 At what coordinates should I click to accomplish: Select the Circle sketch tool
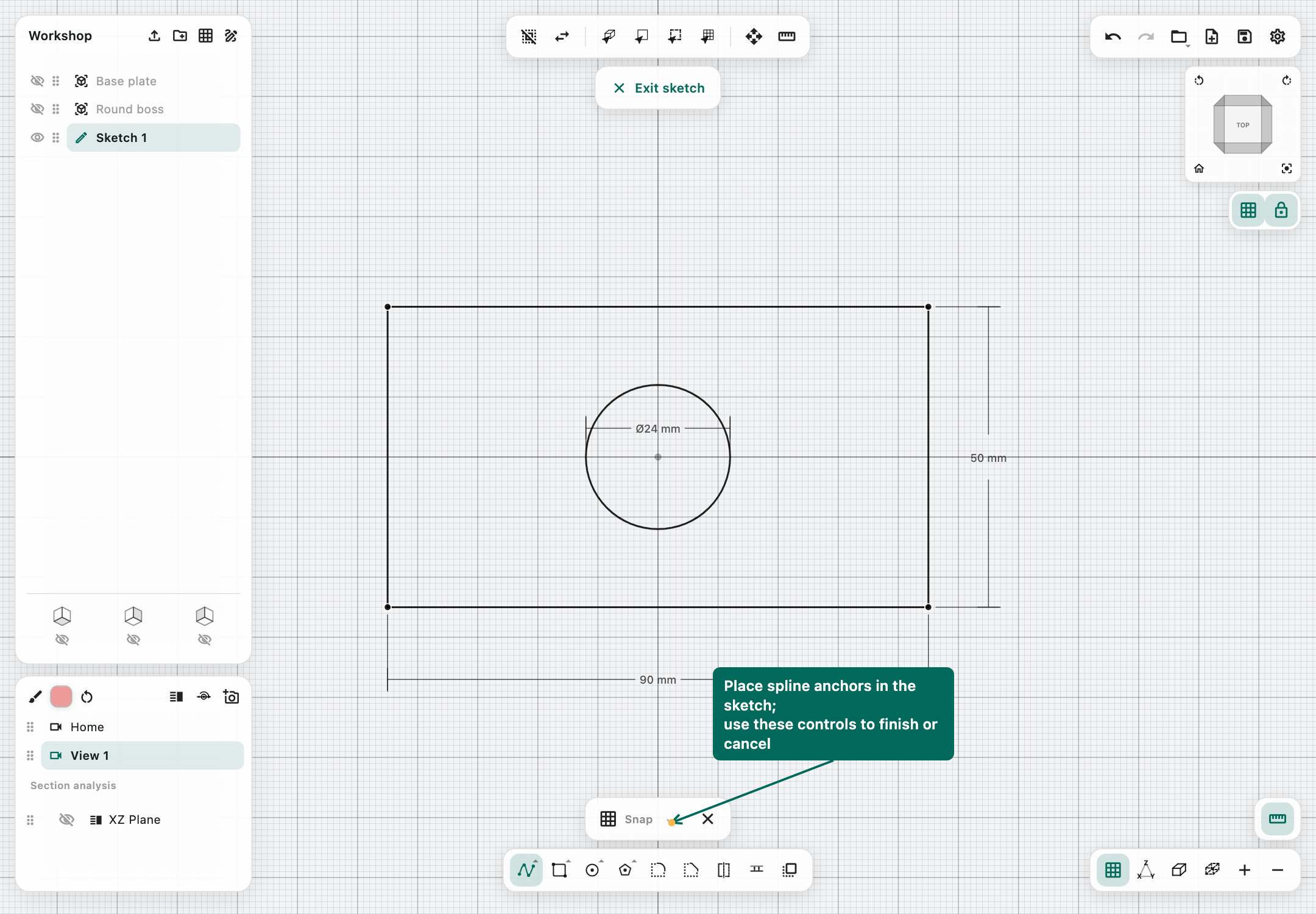tap(592, 870)
